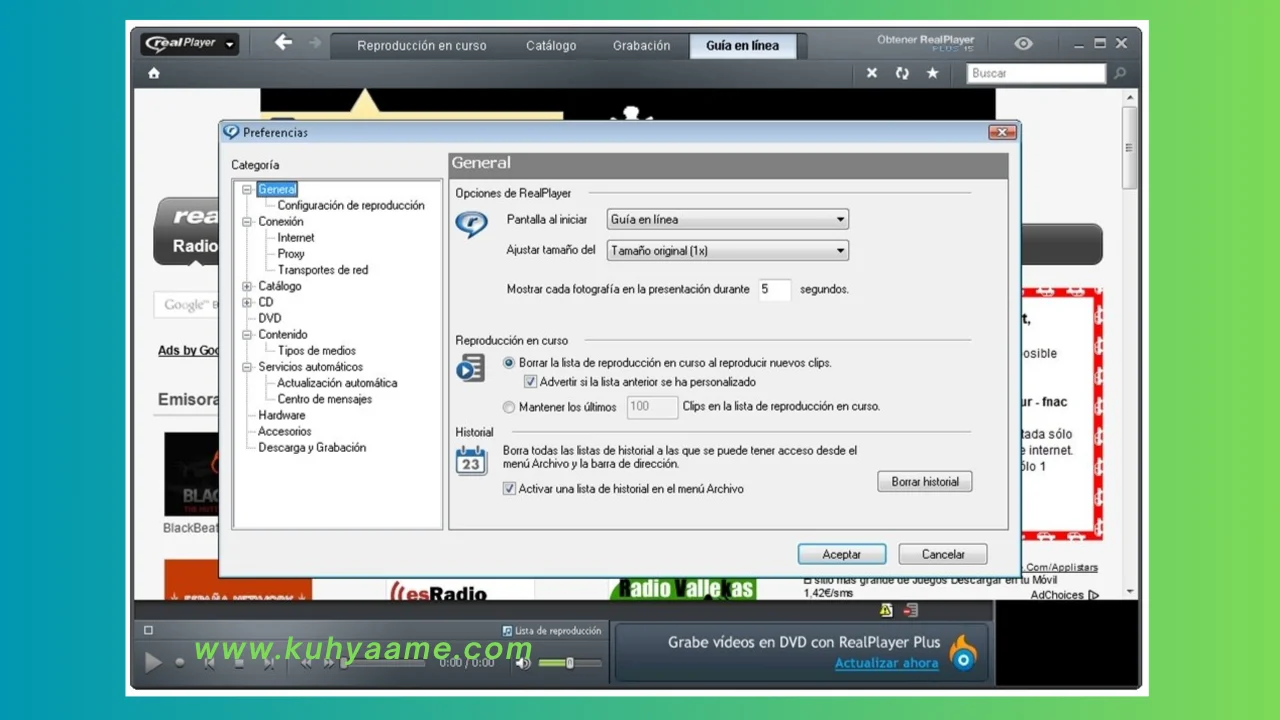Go back with the left arrow
The height and width of the screenshot is (720, 1280).
click(283, 42)
